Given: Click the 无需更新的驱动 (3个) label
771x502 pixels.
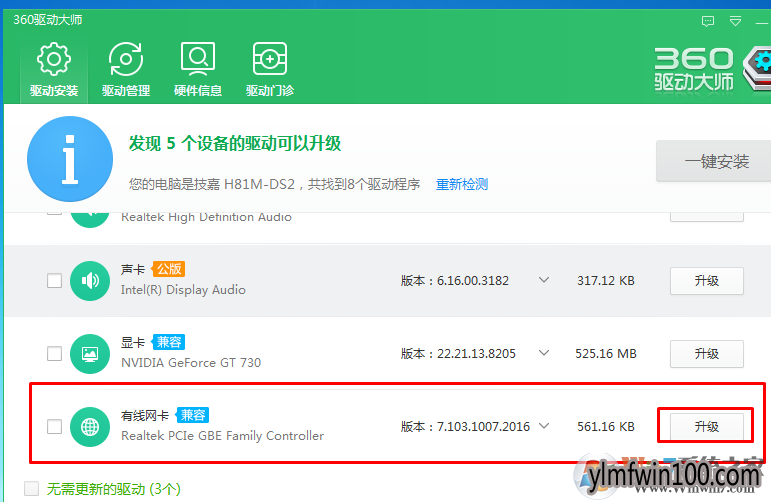Looking at the screenshot, I should [114, 489].
